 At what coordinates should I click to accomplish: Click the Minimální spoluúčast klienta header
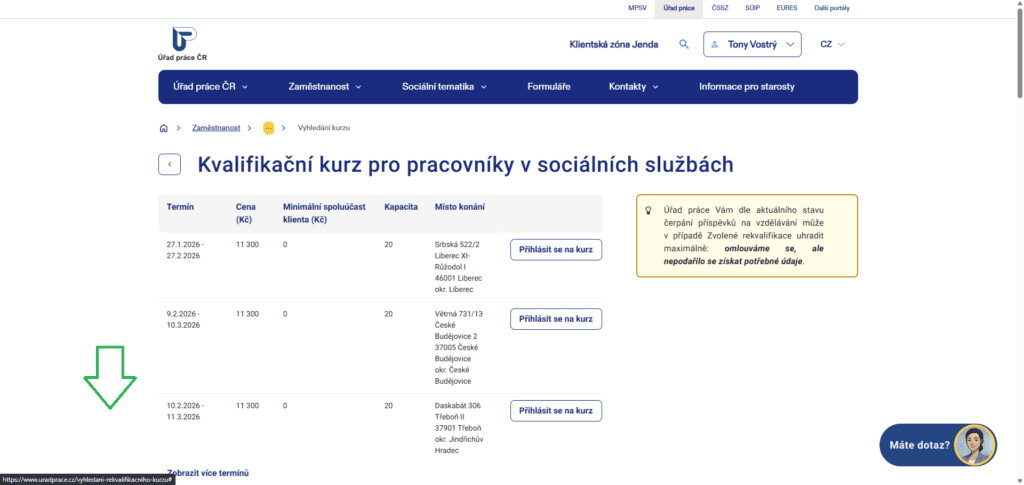click(324, 212)
